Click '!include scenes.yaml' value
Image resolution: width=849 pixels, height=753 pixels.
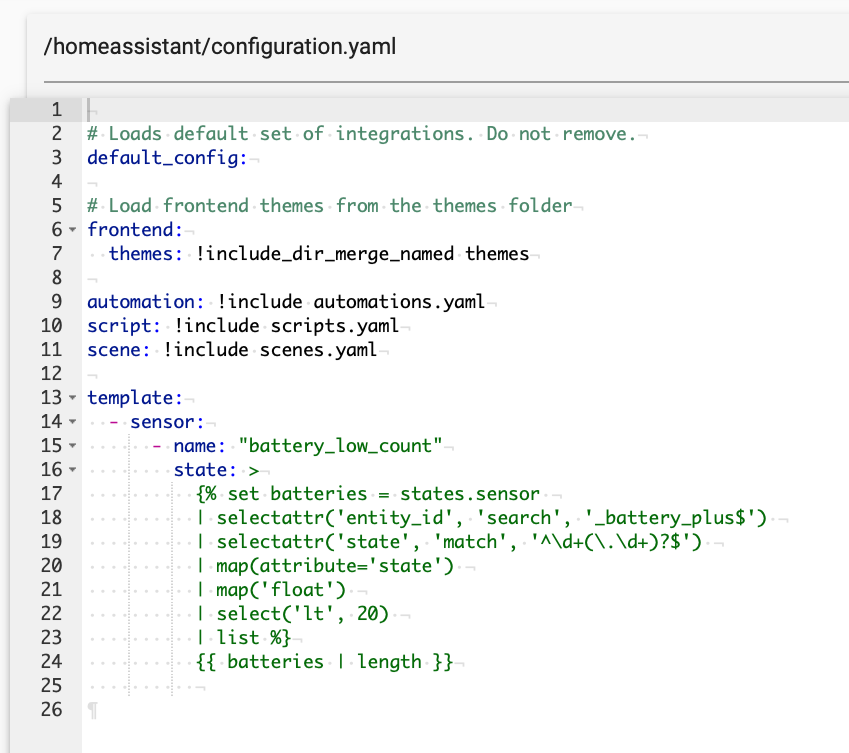pos(270,350)
